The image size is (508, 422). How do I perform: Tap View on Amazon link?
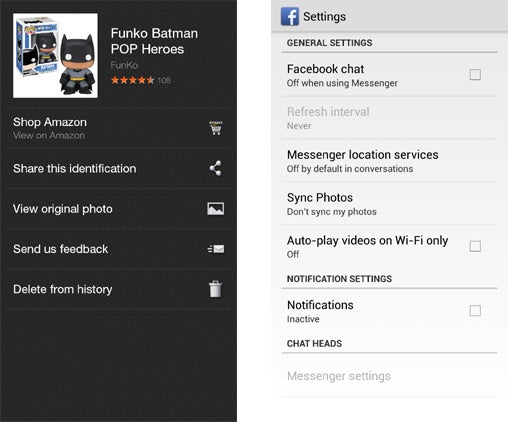(x=49, y=136)
